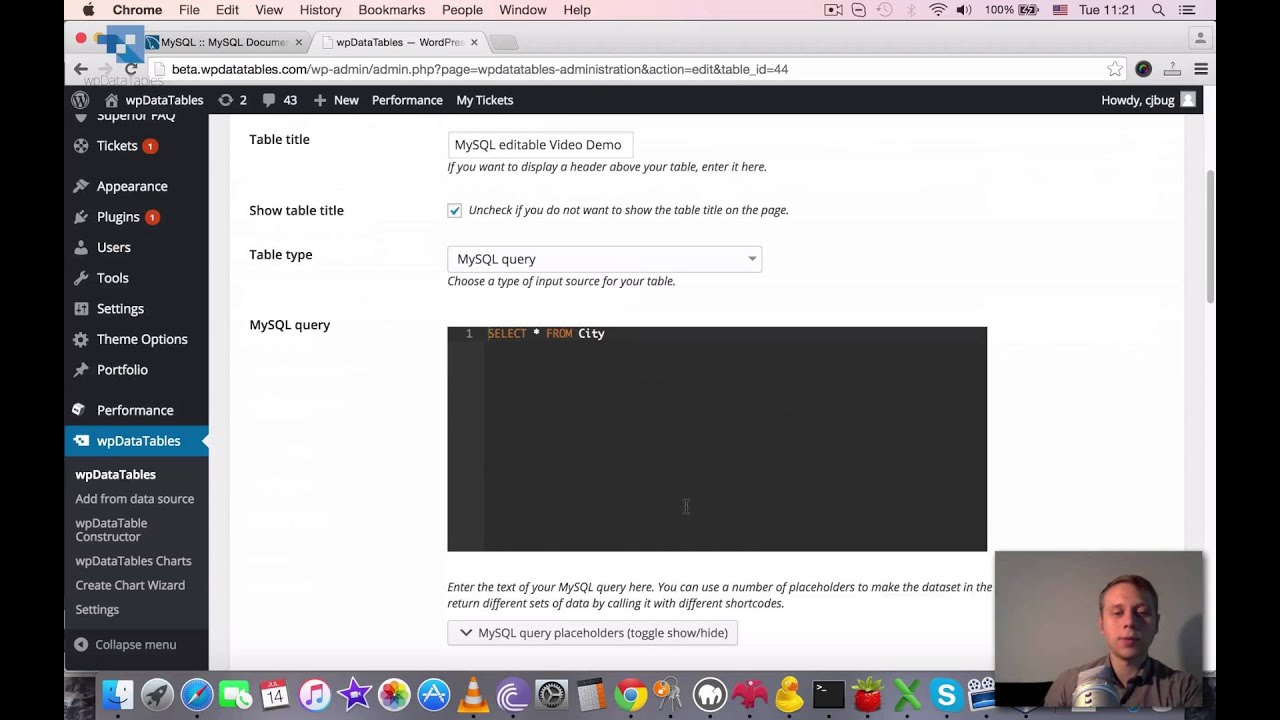
Task: Open wpDataTables Charts submenu link
Action: click(x=133, y=561)
